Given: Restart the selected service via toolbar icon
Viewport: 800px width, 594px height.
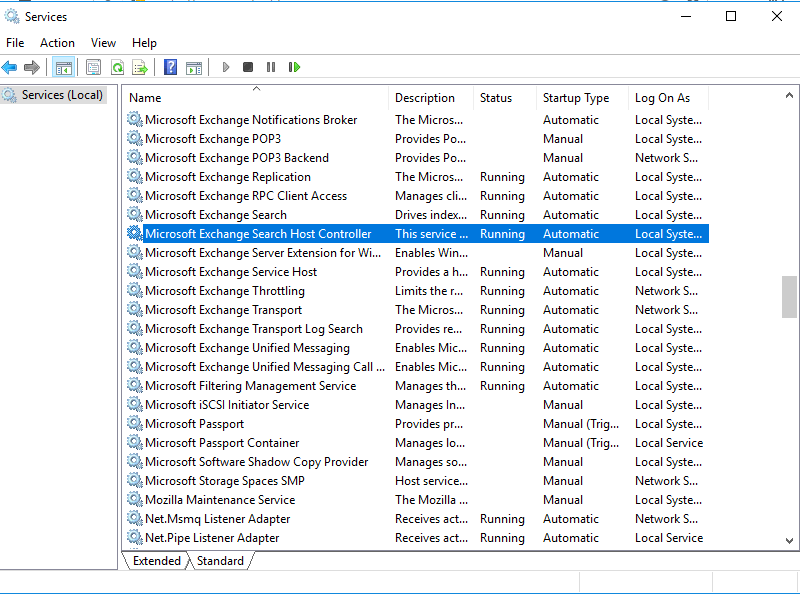Looking at the screenshot, I should (294, 67).
